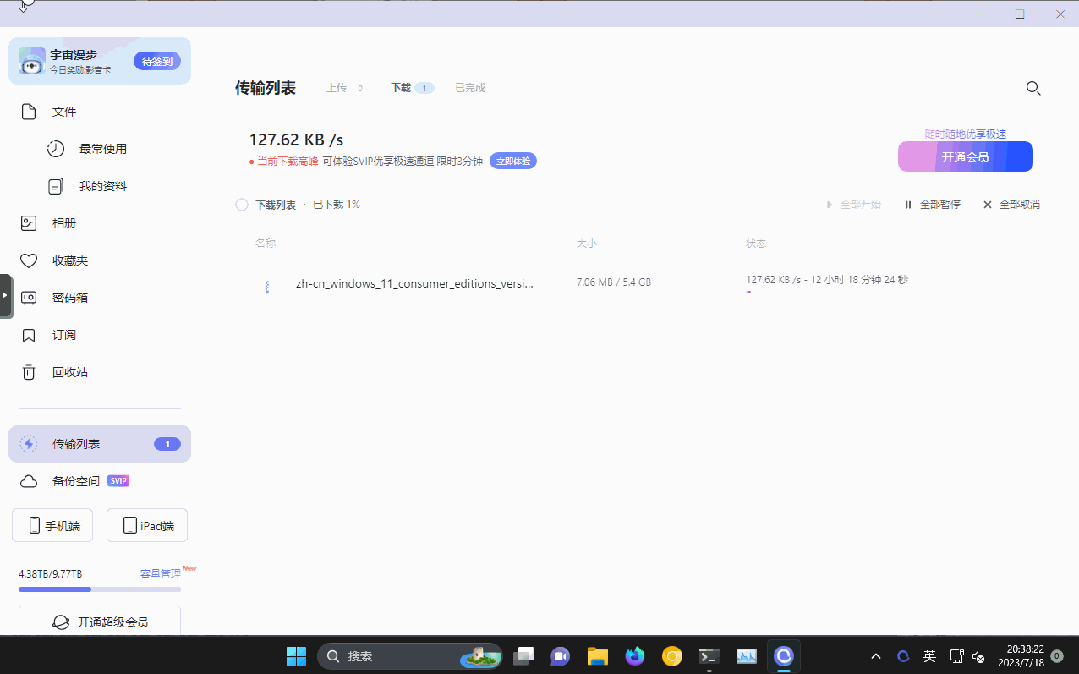Open the monitor chart app in the taskbar

747,656
